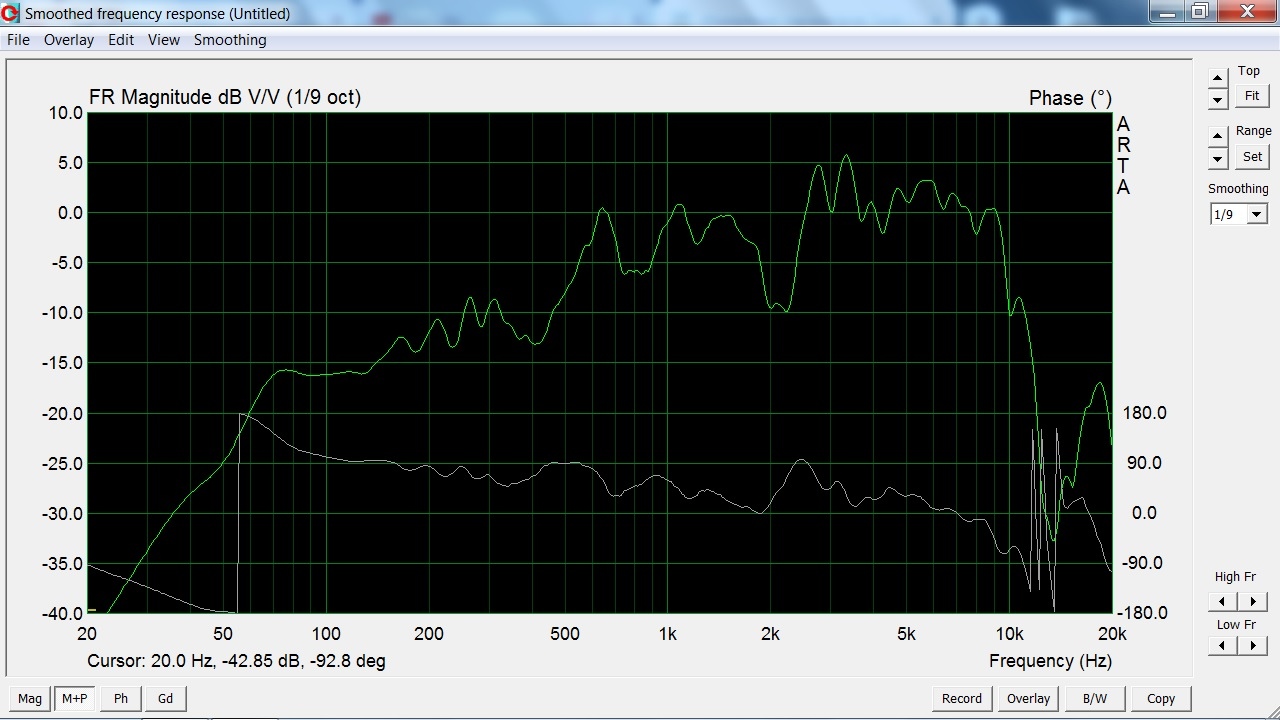Open the Smoothing menu
Screen dimensions: 1280x720
coord(230,40)
